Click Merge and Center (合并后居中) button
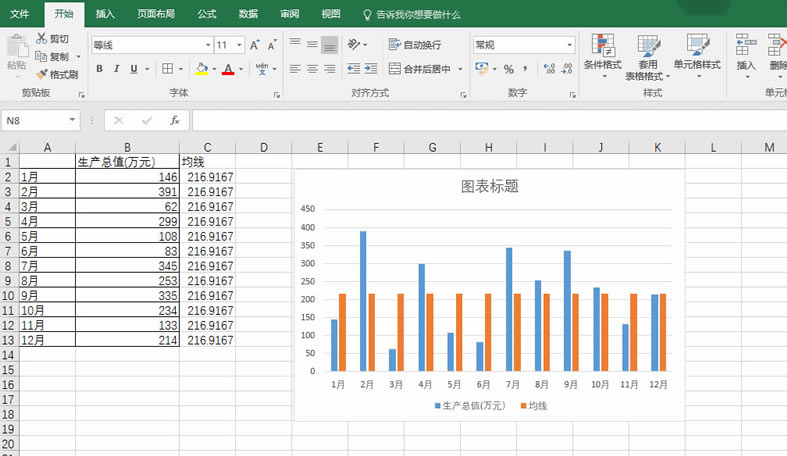 (x=418, y=69)
